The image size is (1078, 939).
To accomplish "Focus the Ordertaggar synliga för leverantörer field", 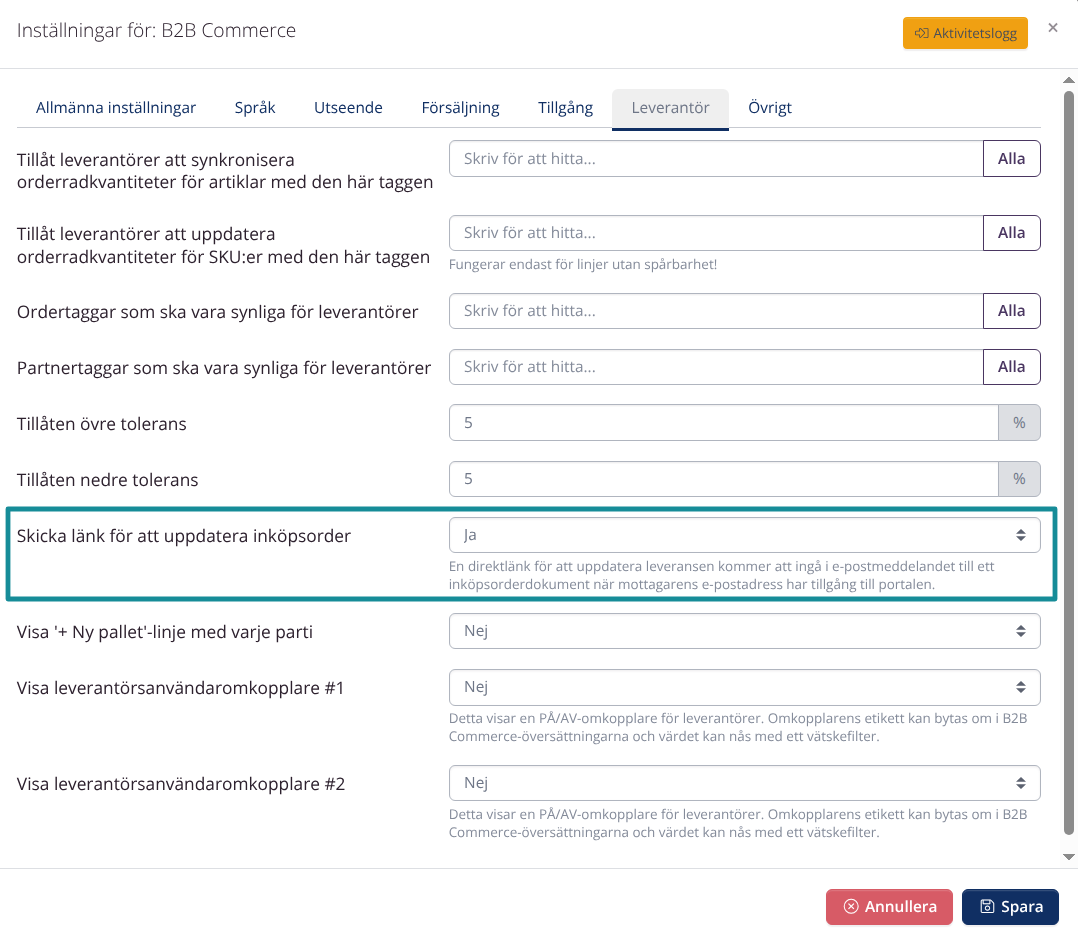I will 716,311.
